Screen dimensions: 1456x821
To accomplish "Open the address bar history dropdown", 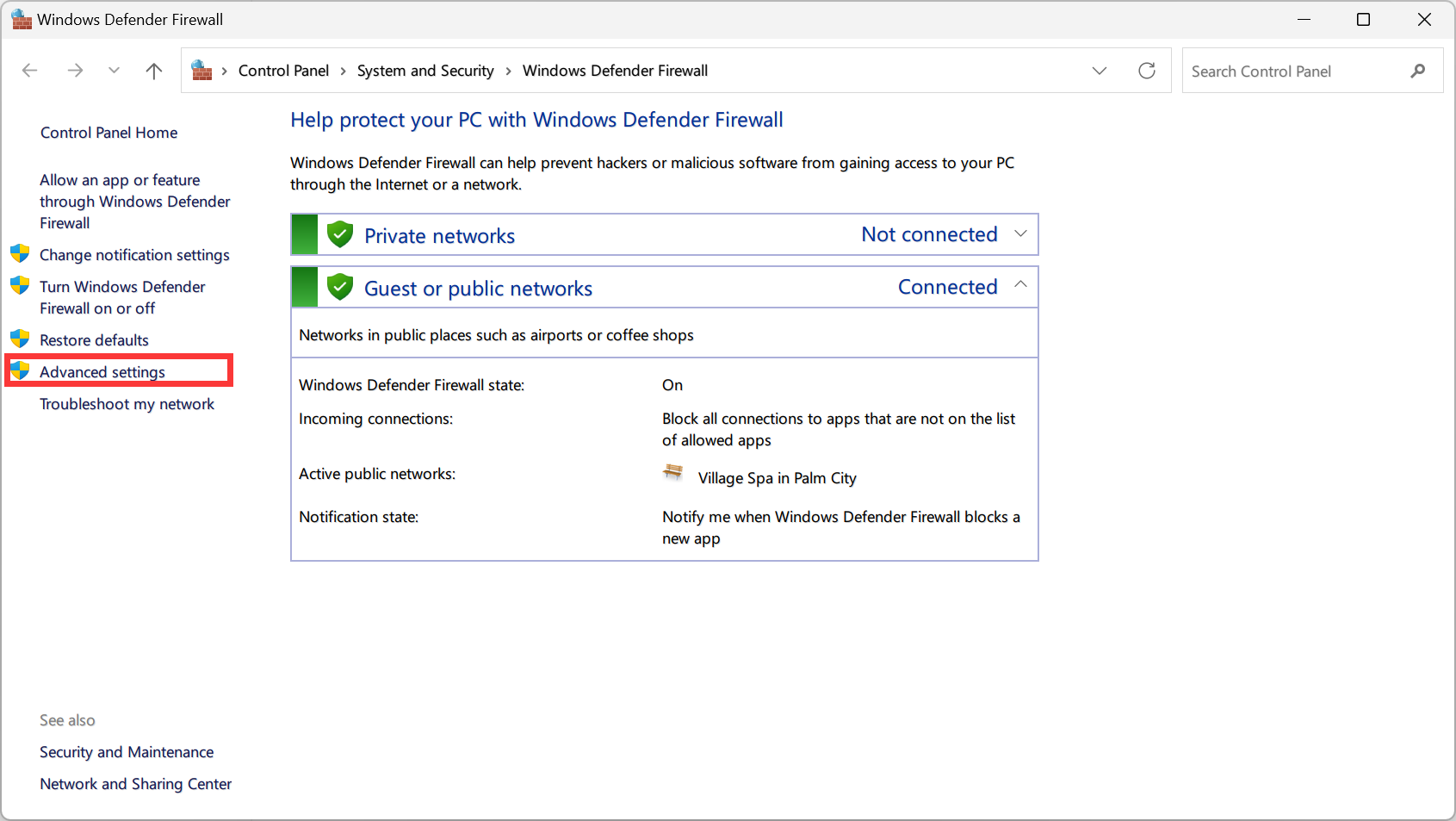I will click(1100, 71).
